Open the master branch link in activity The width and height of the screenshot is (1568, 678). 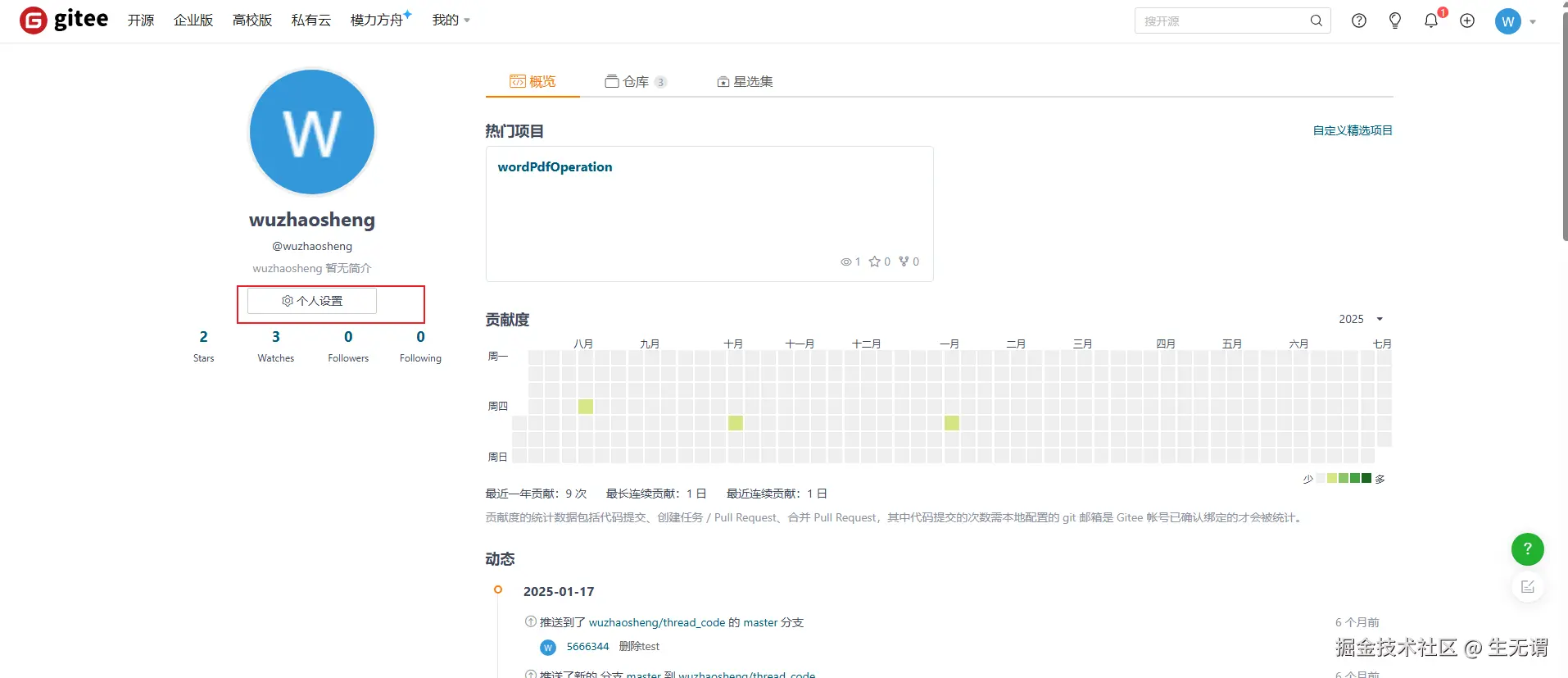tap(760, 622)
